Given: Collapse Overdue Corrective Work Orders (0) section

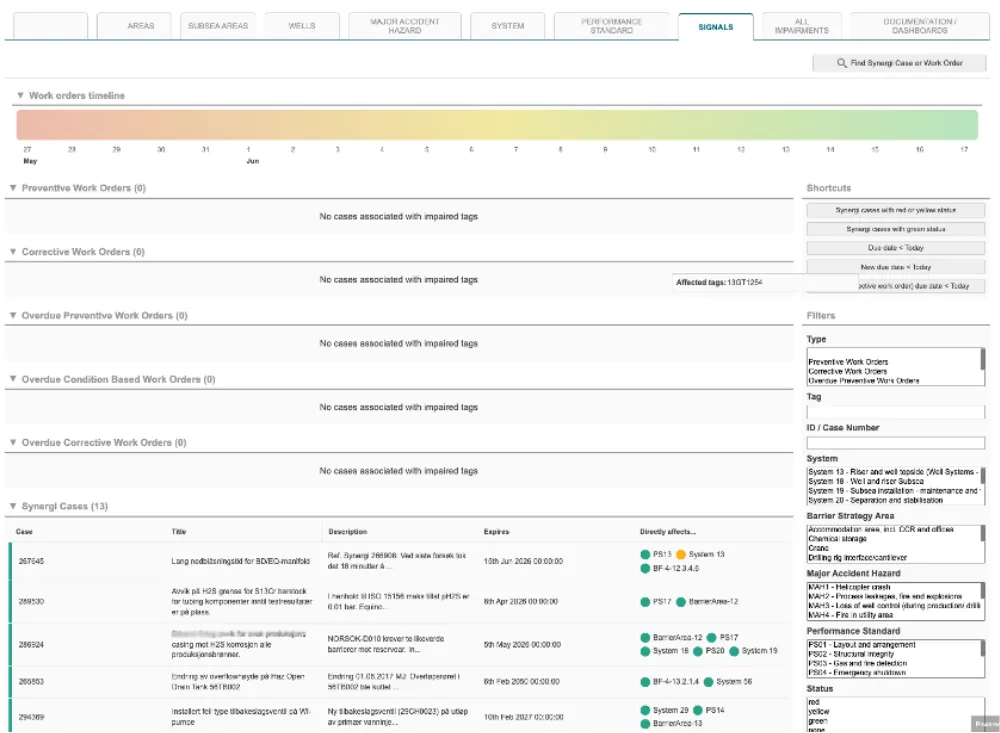Looking at the screenshot, I should (x=13, y=442).
